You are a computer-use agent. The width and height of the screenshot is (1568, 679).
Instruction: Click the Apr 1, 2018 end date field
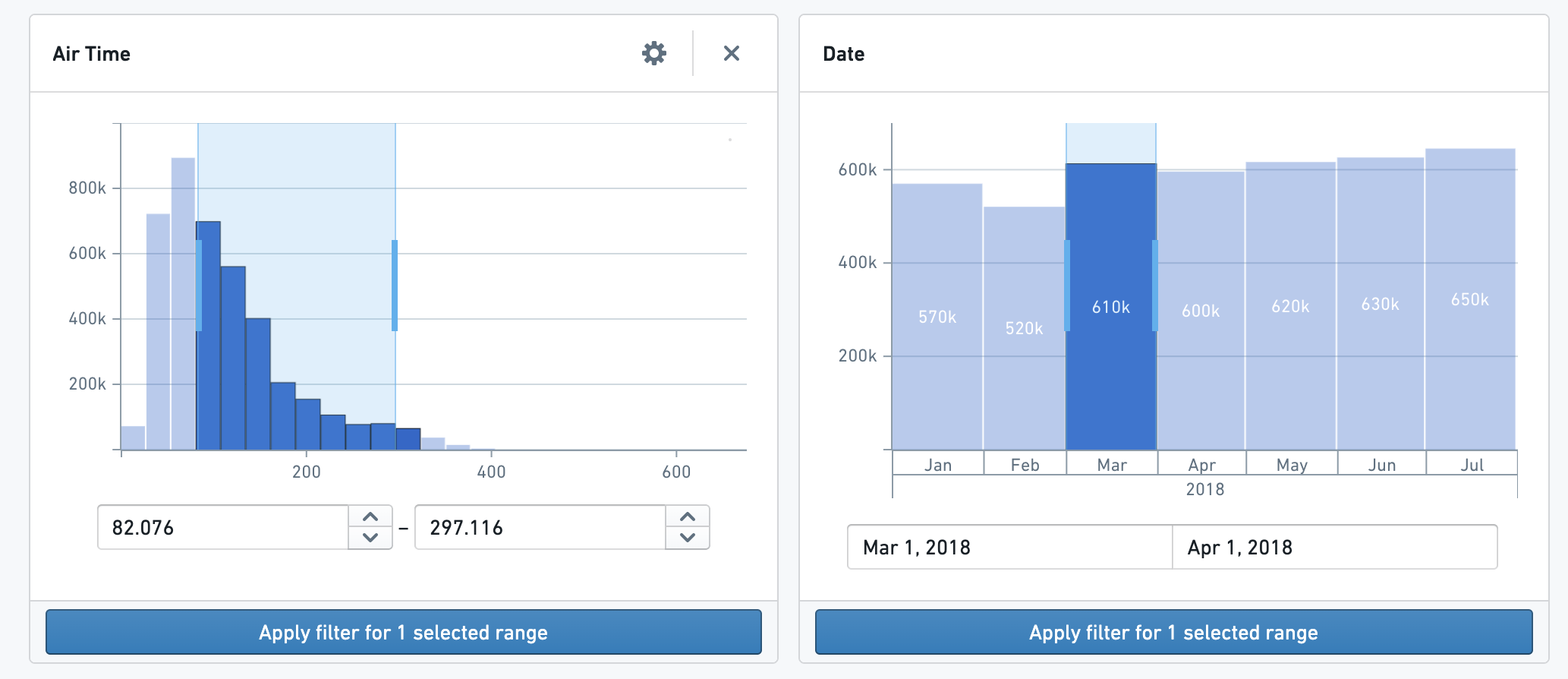[1335, 547]
